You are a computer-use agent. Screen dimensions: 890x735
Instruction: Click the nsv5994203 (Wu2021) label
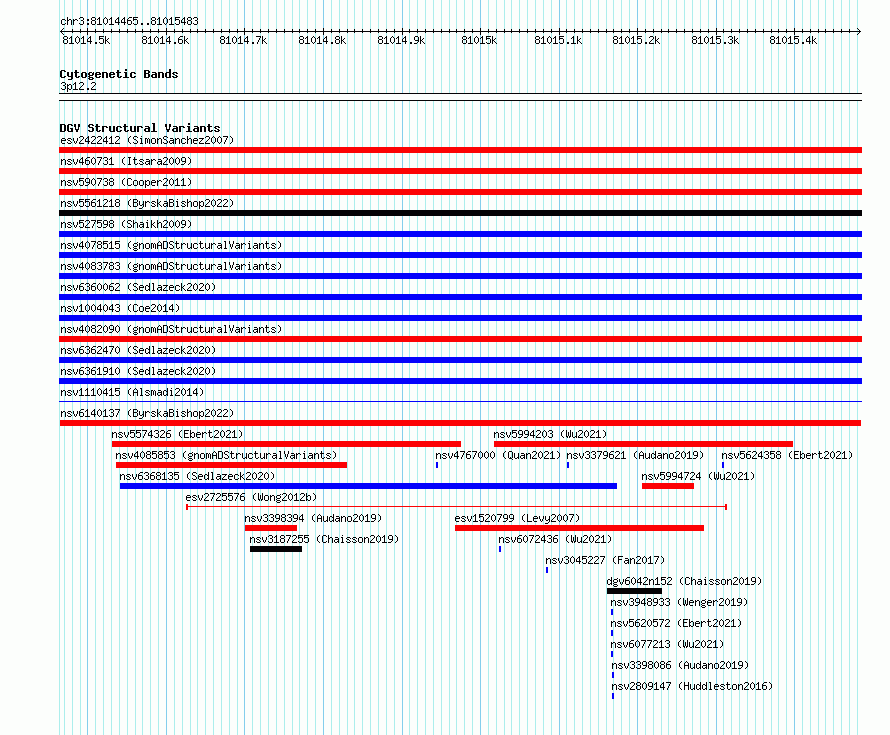(550, 434)
